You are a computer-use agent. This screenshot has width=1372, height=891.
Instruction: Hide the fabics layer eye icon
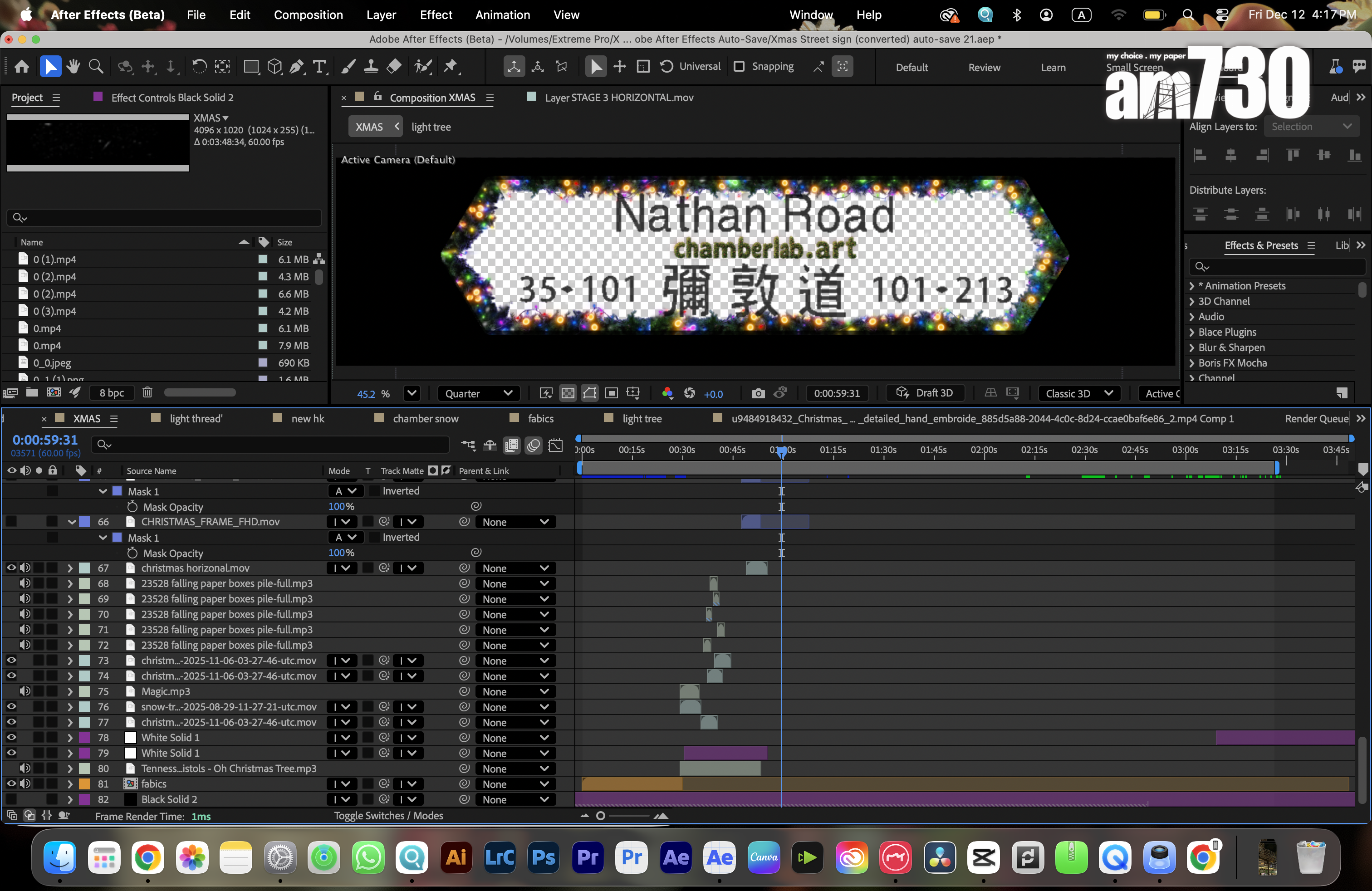[x=11, y=784]
